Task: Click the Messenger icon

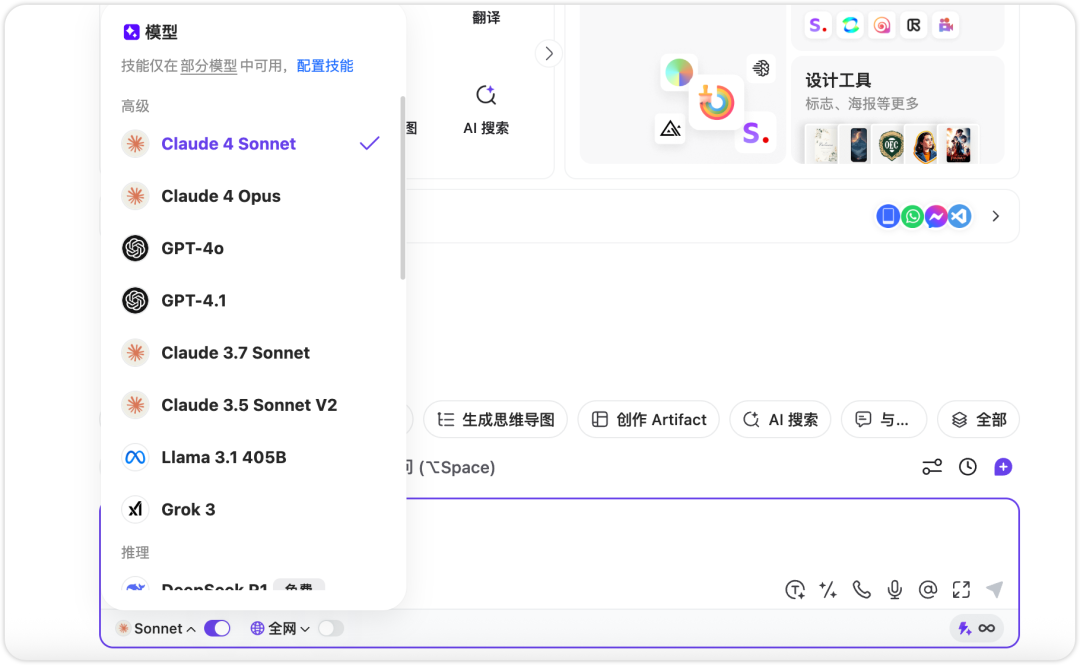Action: (x=935, y=216)
